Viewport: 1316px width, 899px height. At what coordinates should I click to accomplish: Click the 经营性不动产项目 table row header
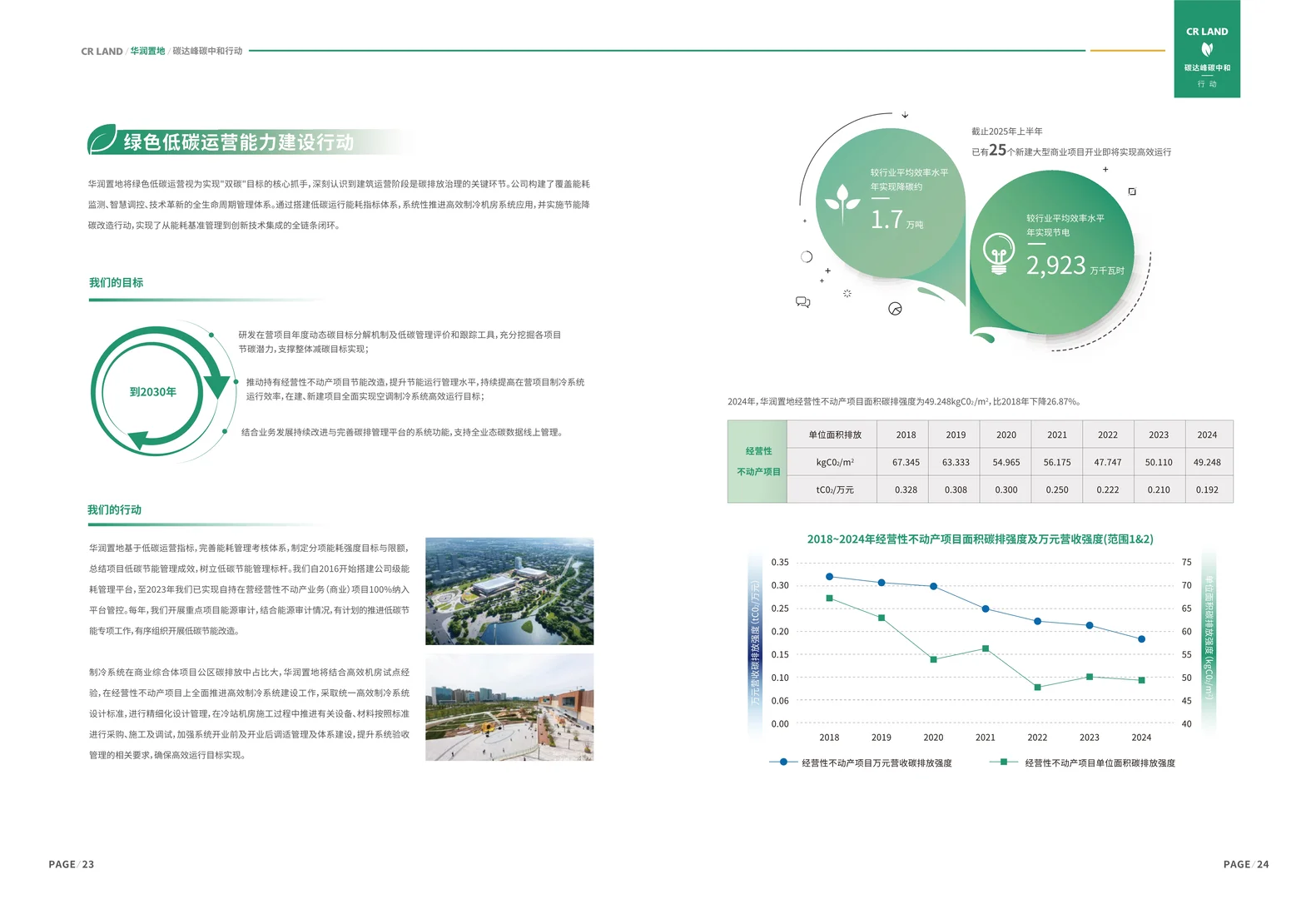[x=757, y=461]
